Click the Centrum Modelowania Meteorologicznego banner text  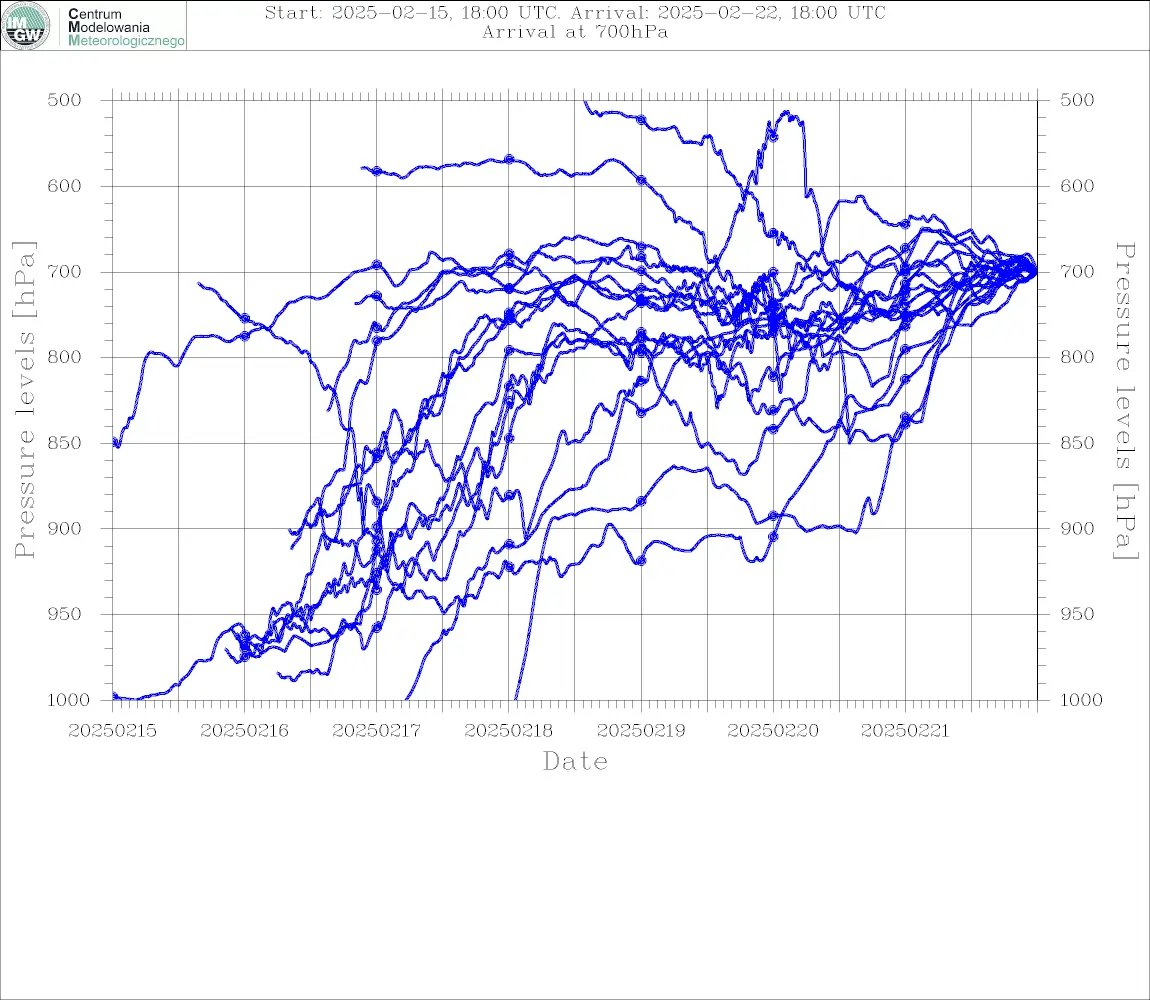click(125, 27)
